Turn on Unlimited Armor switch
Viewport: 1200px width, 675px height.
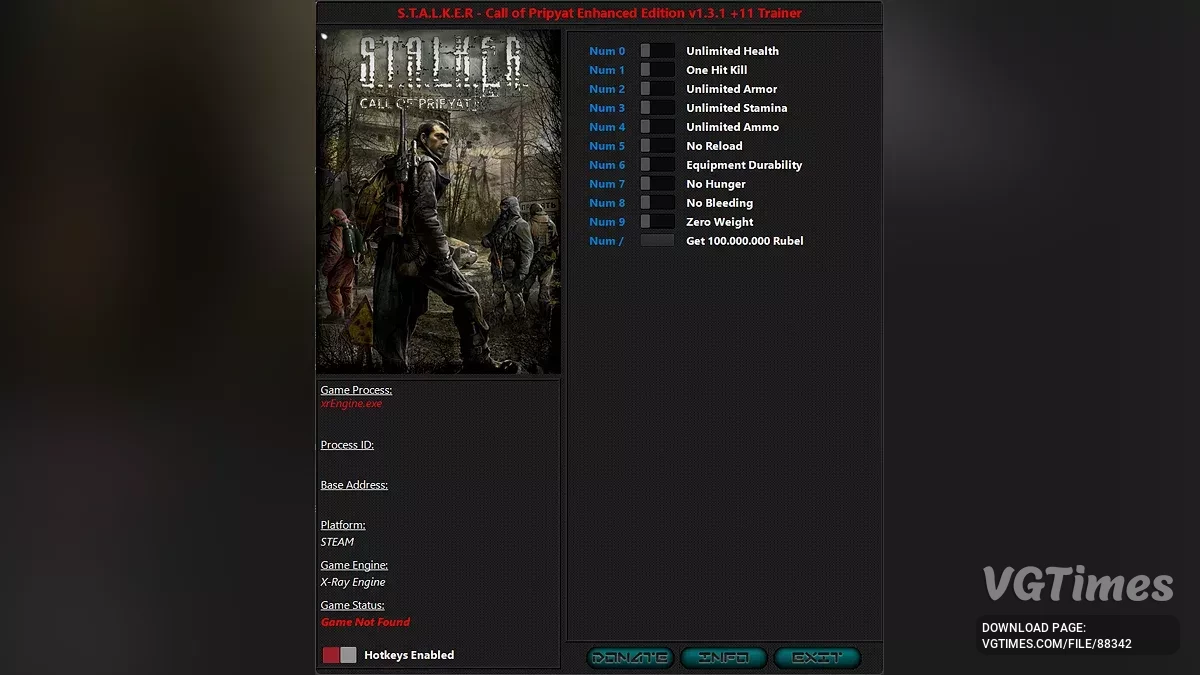coord(657,89)
